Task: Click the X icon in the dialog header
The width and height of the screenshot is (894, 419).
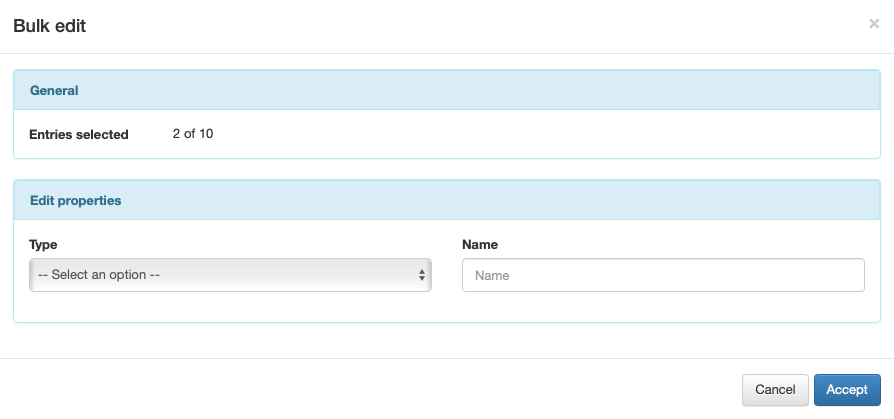Action: [874, 24]
